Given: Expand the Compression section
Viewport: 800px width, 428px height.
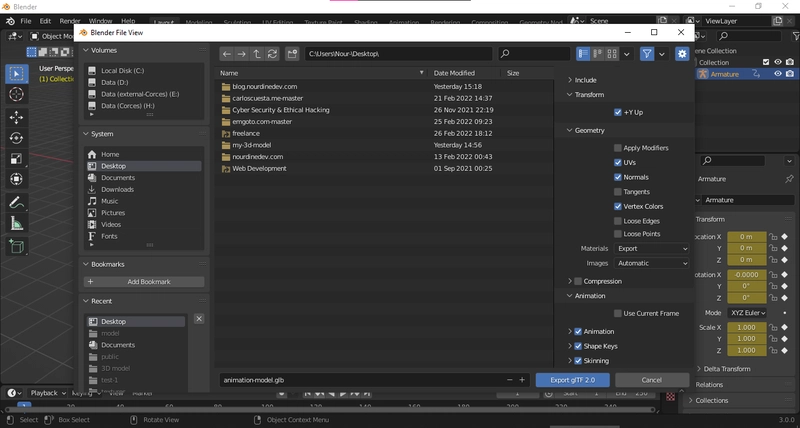Looking at the screenshot, I should 570,282.
